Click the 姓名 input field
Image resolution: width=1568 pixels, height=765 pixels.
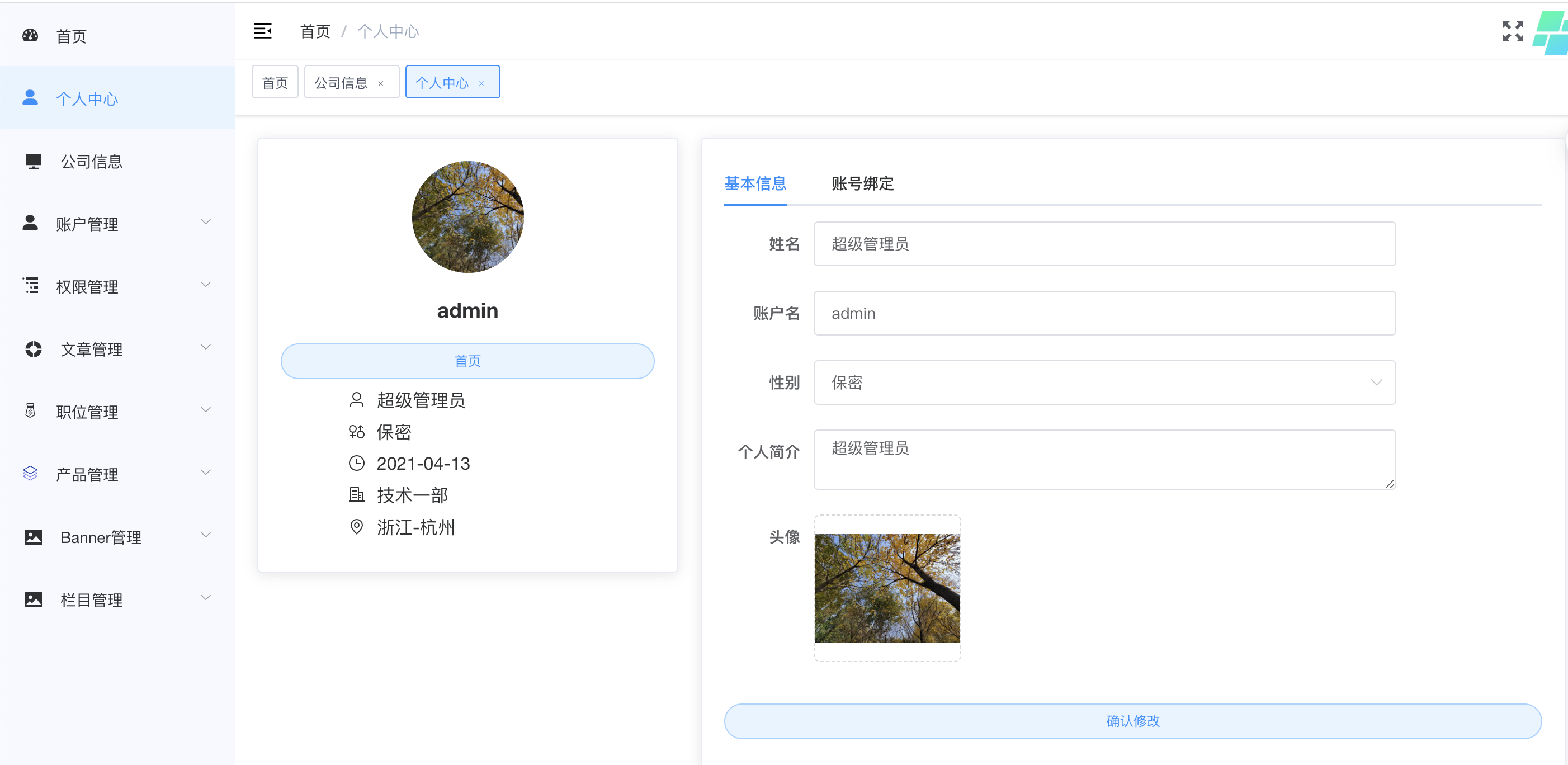(x=1104, y=244)
